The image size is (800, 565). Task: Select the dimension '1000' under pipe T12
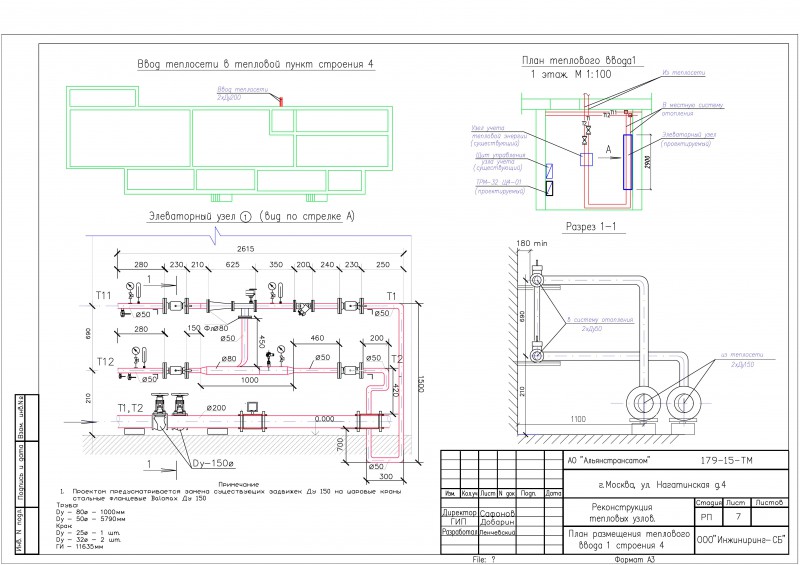(249, 380)
